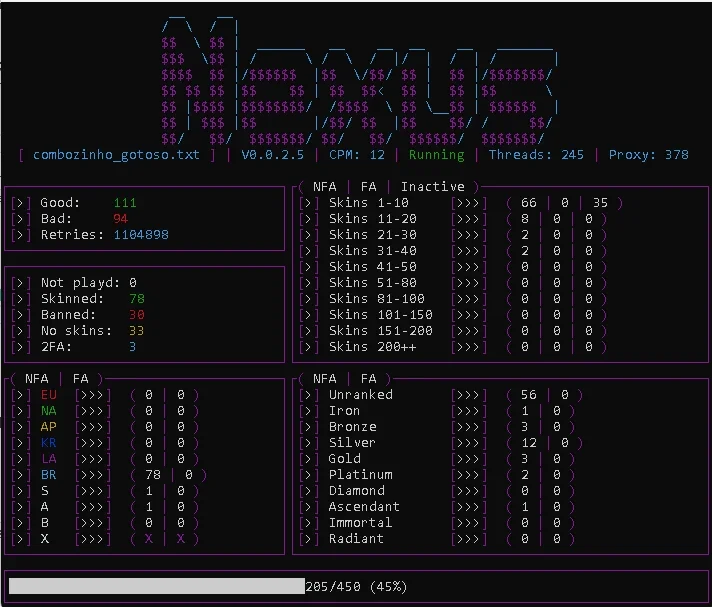Select the [>] marker beside 2FA
This screenshot has height=607, width=712.
pos(21,347)
